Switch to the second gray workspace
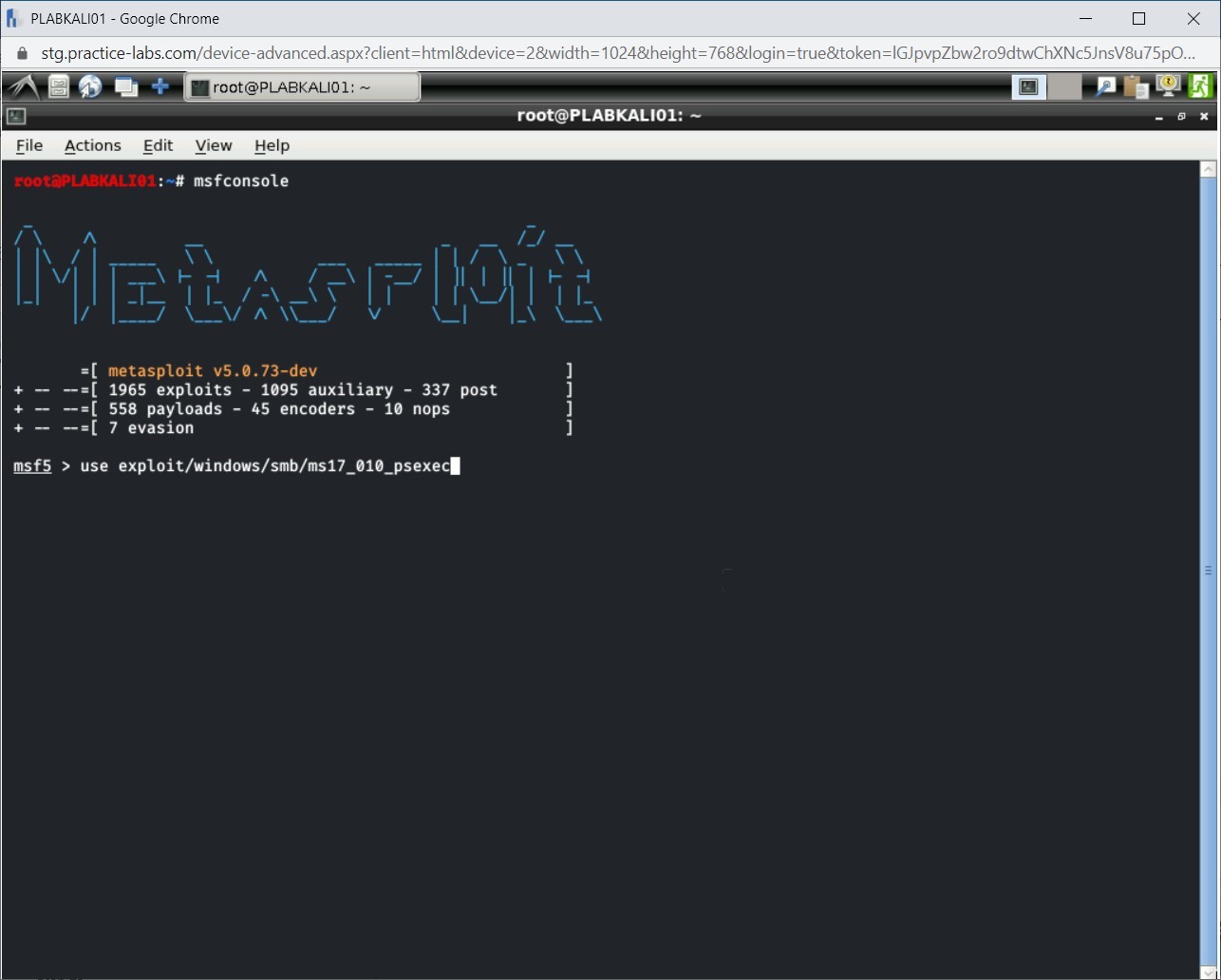The width and height of the screenshot is (1221, 980). click(1064, 87)
